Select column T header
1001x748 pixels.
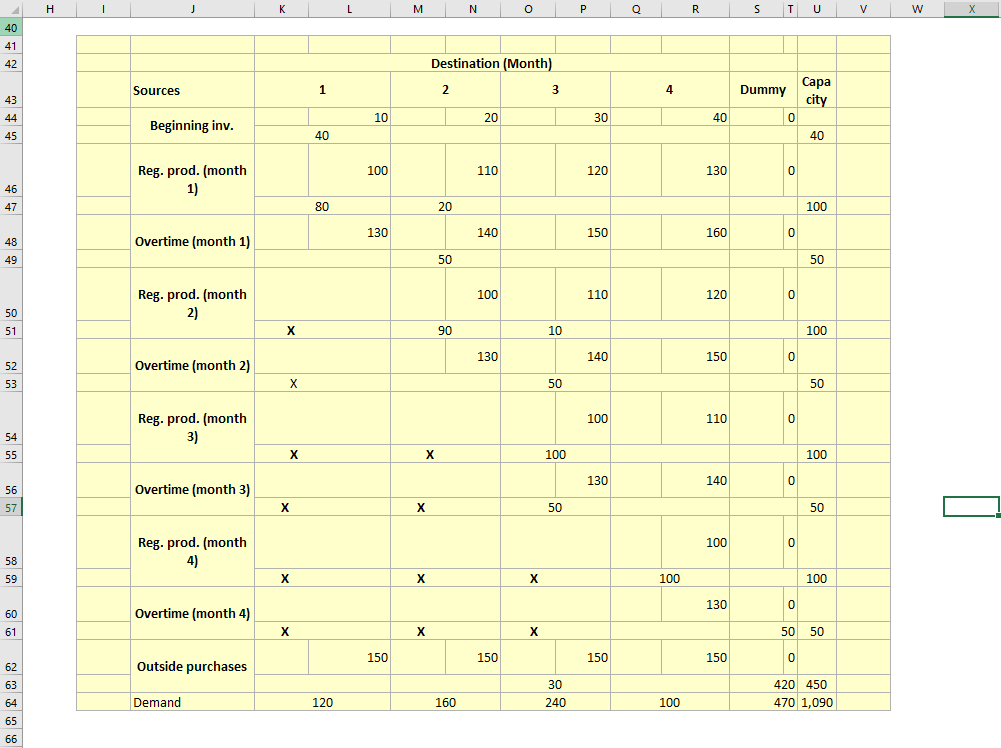(x=790, y=9)
